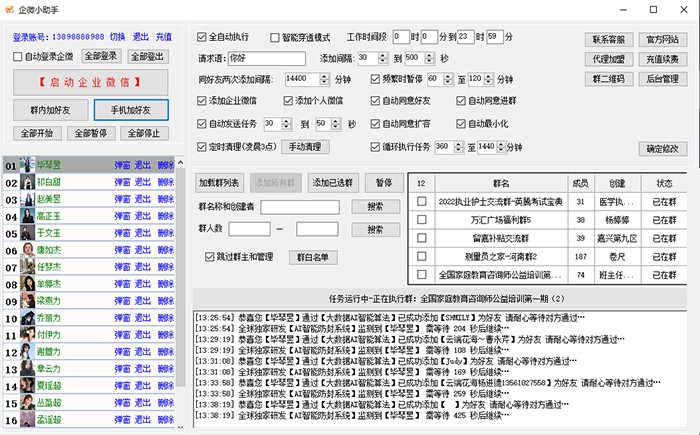700x435 pixels.
Task: Toggle 自动同意扩容 checkbox
Action: [x=375, y=124]
